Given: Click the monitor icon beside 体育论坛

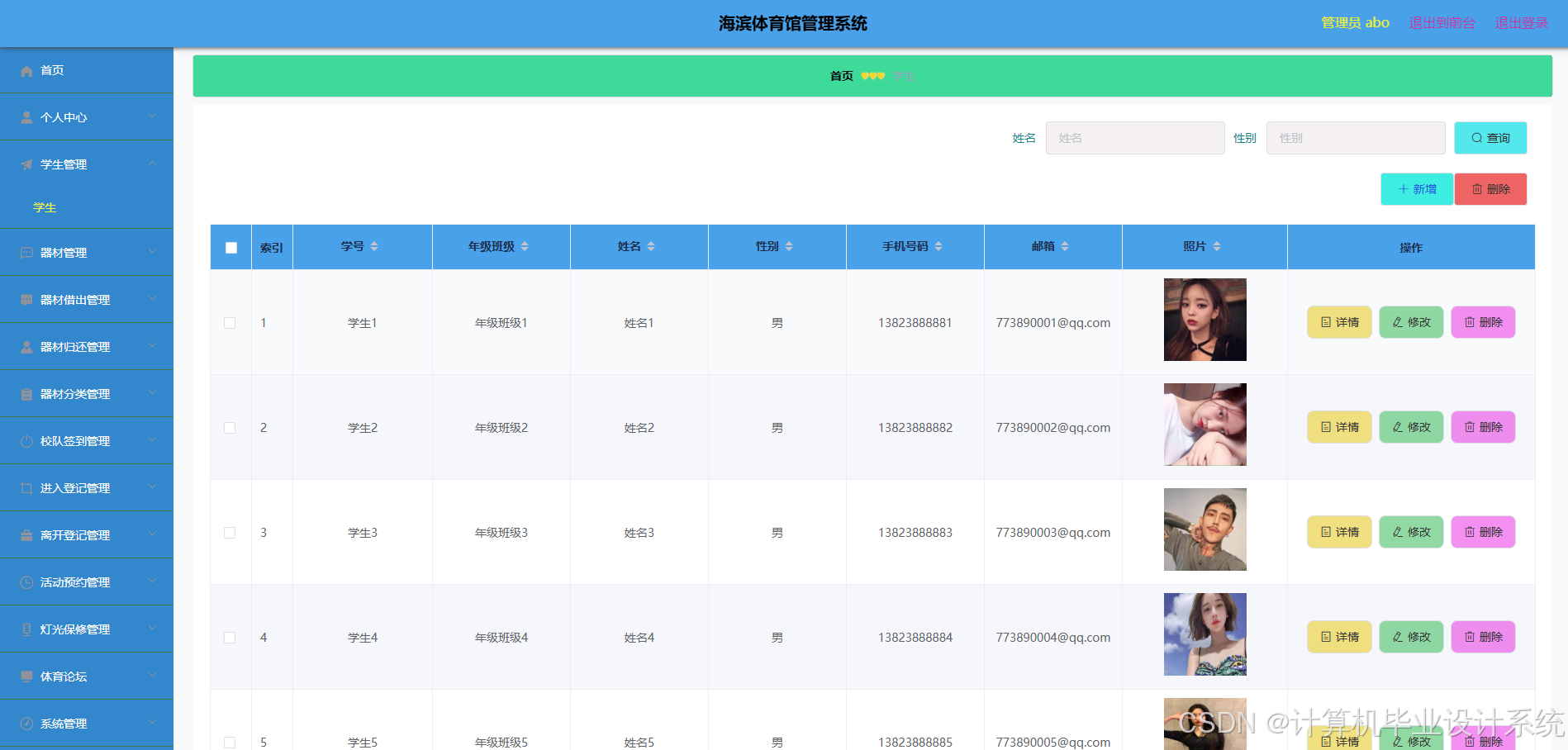Looking at the screenshot, I should (x=26, y=677).
